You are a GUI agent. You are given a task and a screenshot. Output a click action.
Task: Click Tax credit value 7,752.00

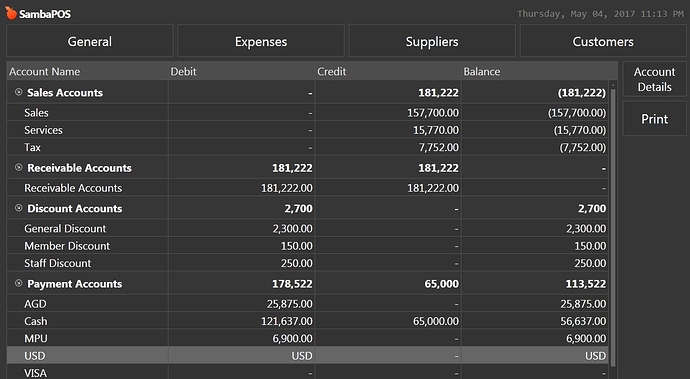(438, 147)
